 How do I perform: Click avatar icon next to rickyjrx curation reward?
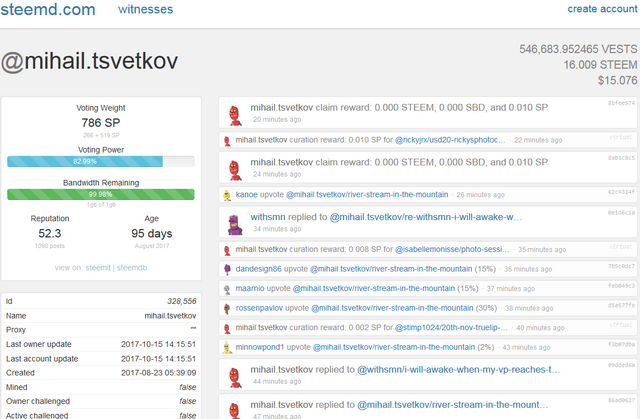tap(227, 141)
